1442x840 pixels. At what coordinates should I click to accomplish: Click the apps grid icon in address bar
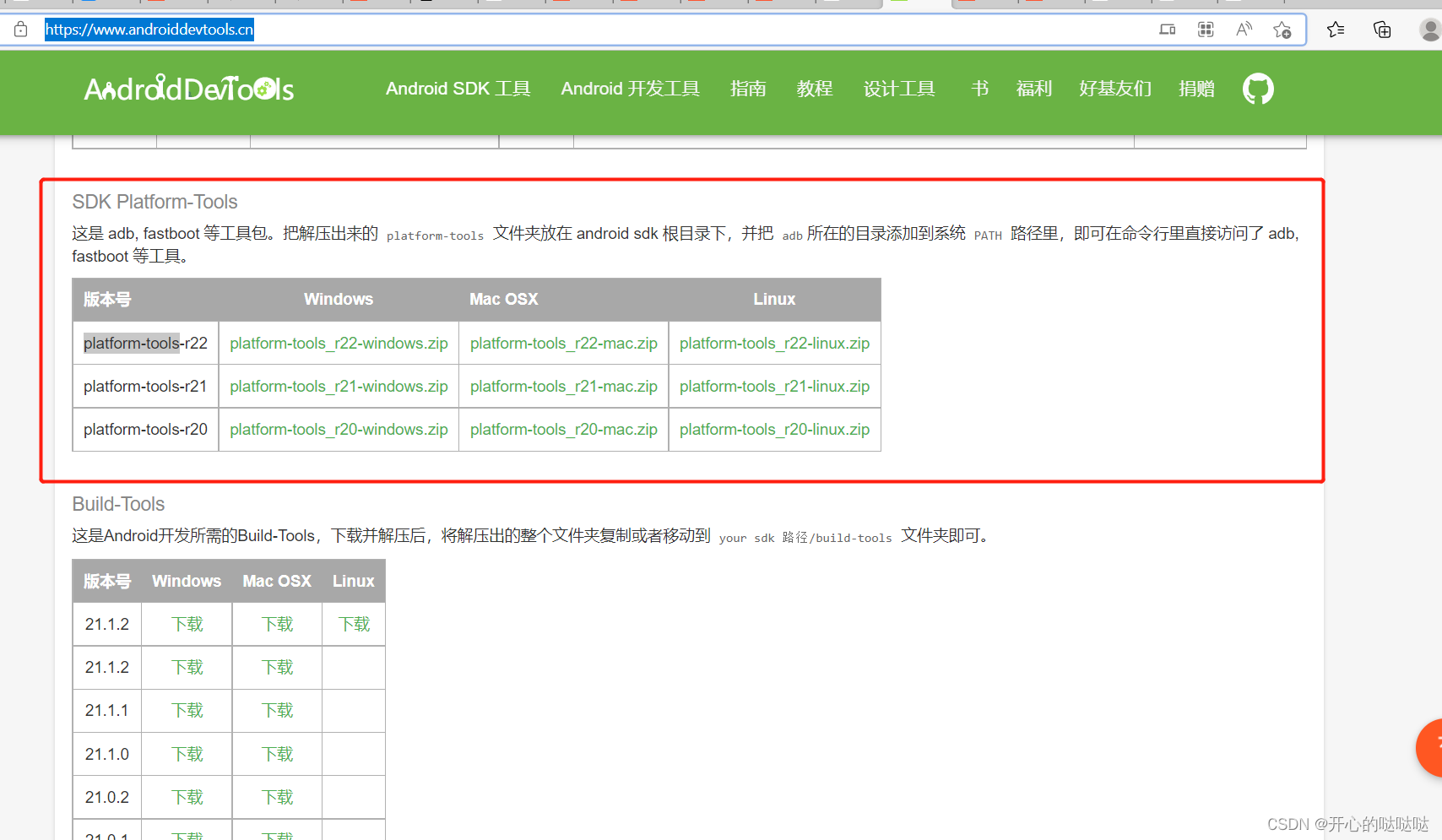point(1206,30)
